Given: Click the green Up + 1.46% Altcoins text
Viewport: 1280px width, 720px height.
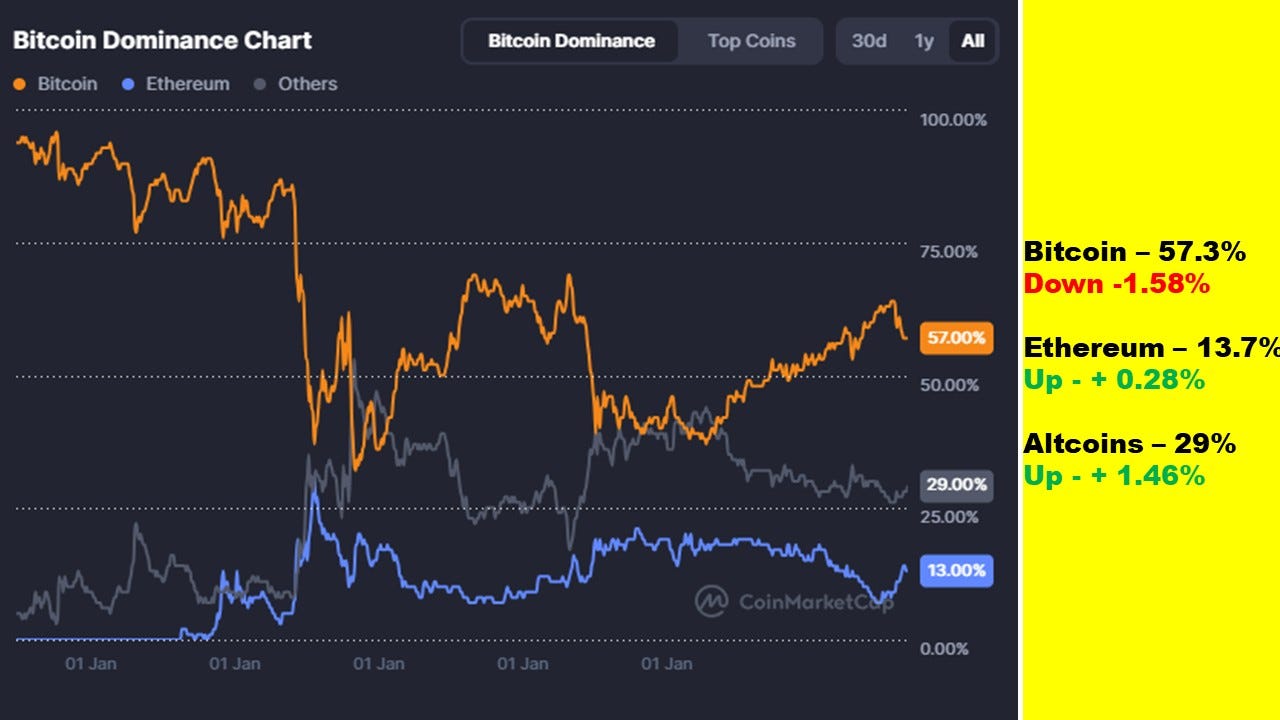Looking at the screenshot, I should 1113,476.
